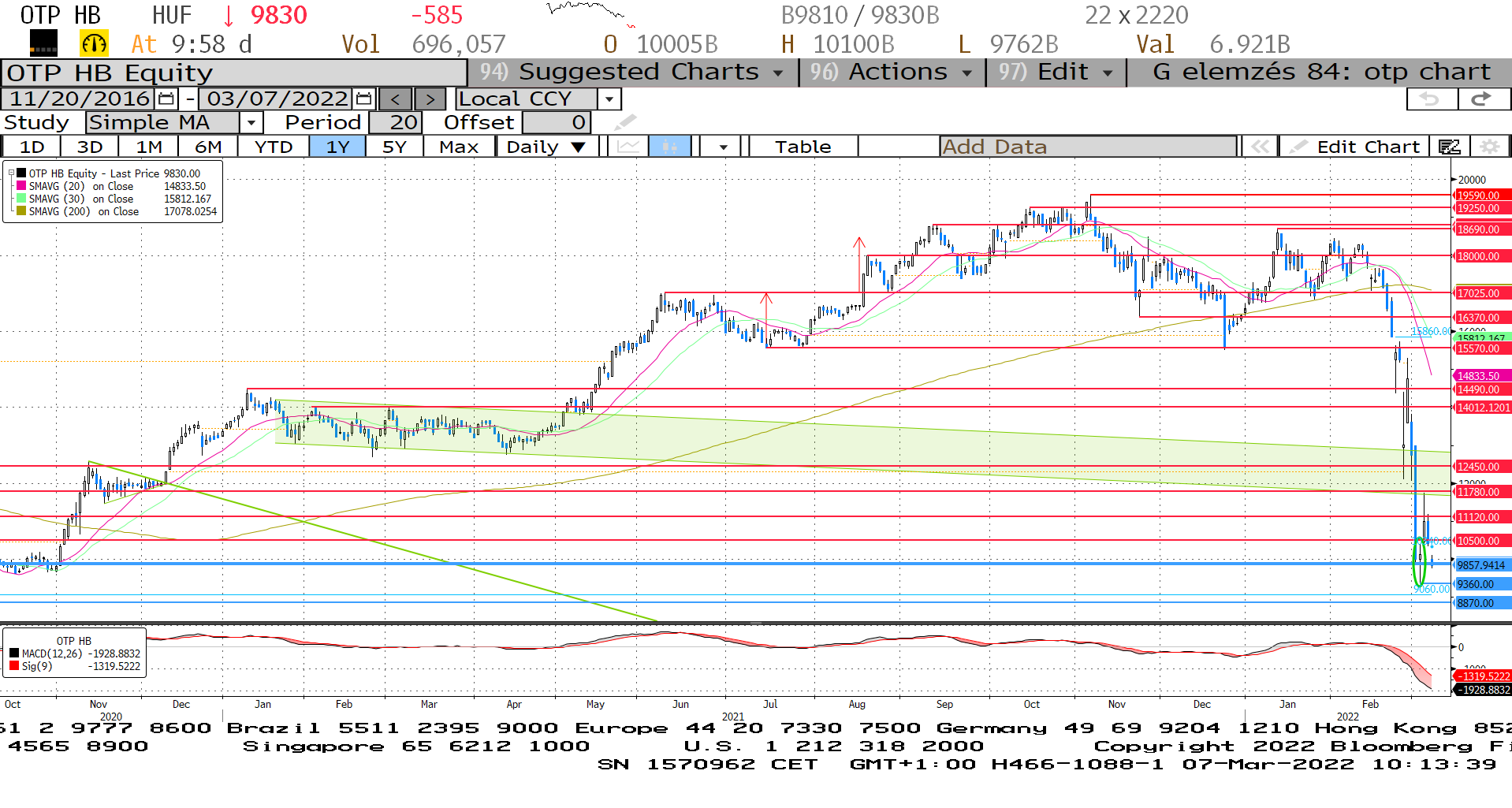Click the redo arrow button
Screen dimensions: 1512x808
[1483, 99]
